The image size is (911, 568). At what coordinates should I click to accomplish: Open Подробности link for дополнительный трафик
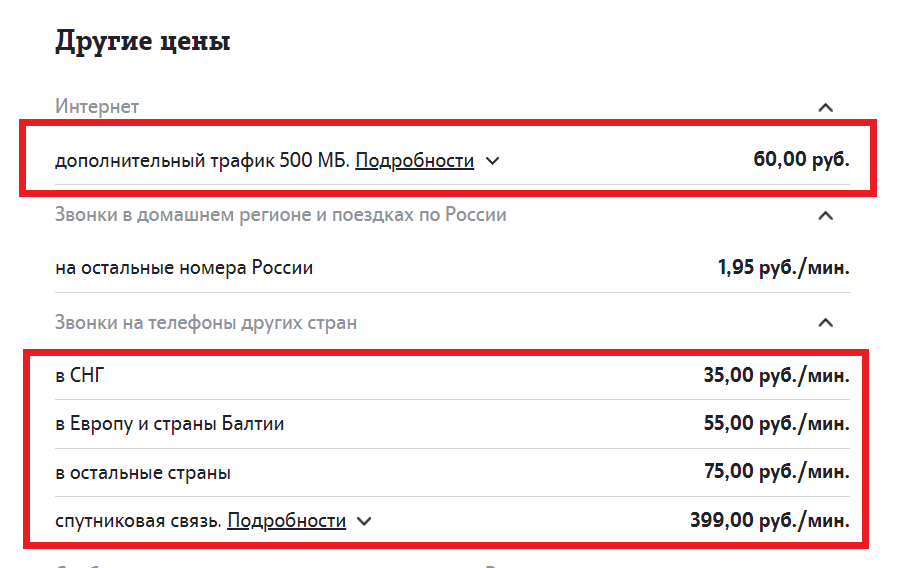pyautogui.click(x=414, y=160)
